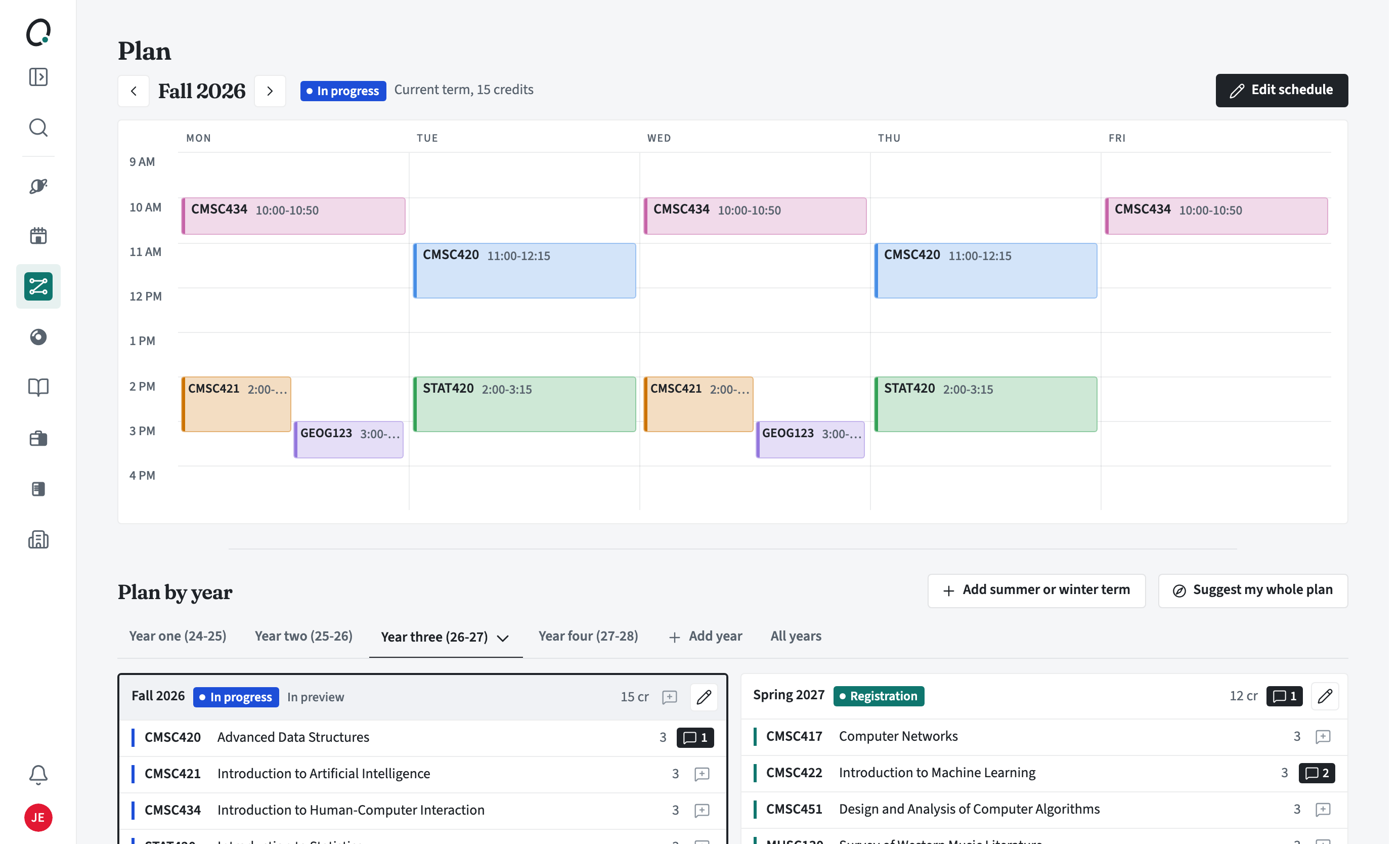The width and height of the screenshot is (1400, 844).
Task: Add a comment on CMSC451 row
Action: click(1323, 809)
